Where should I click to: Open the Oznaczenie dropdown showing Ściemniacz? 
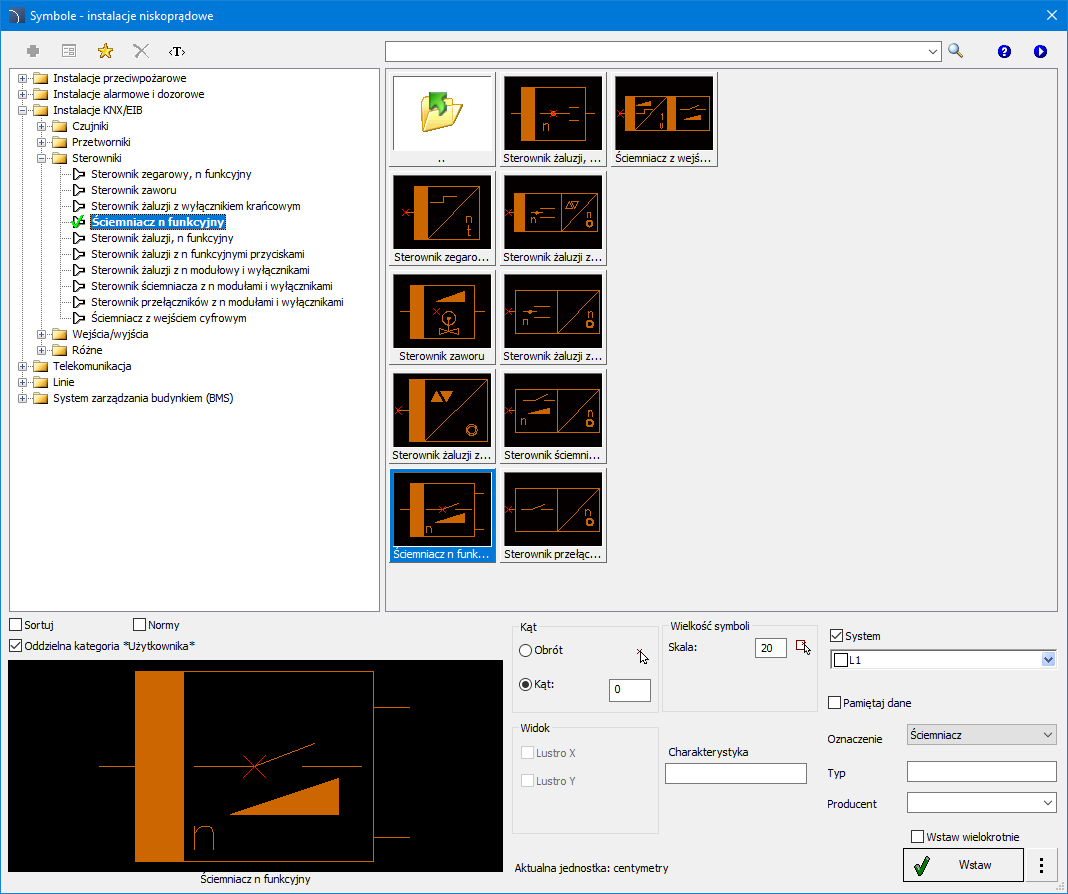tap(981, 735)
